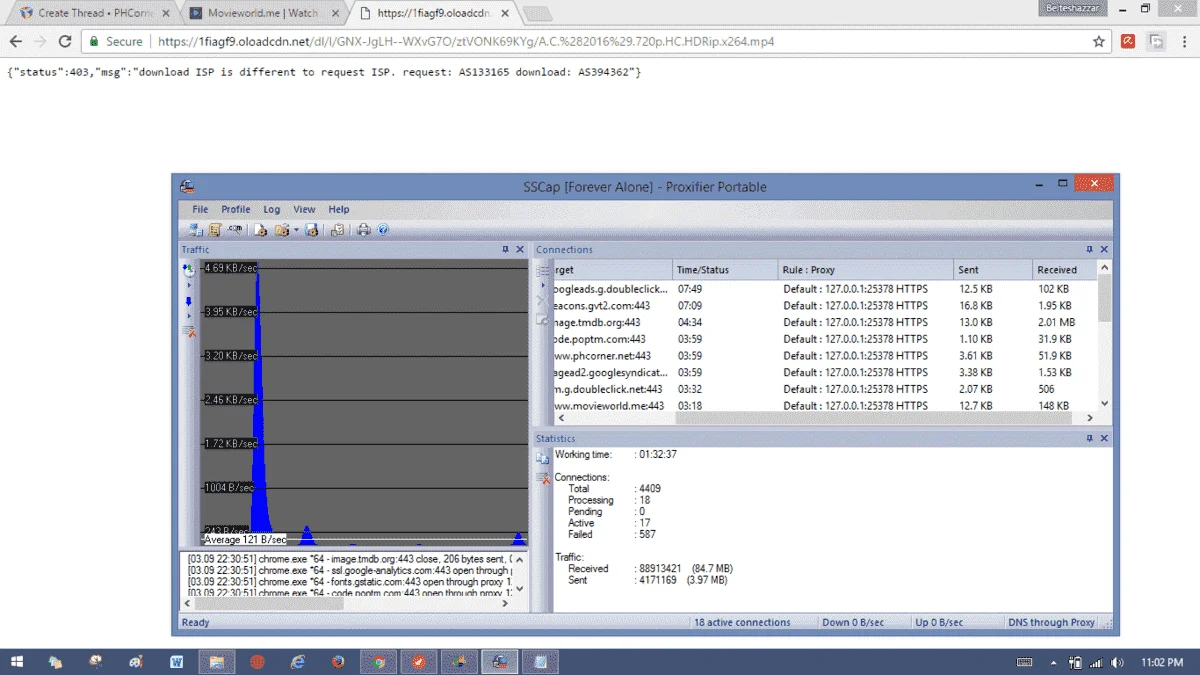Click the traffic clock icon in Traffic panel
Screen dimensions: 1200x675
tap(188, 269)
